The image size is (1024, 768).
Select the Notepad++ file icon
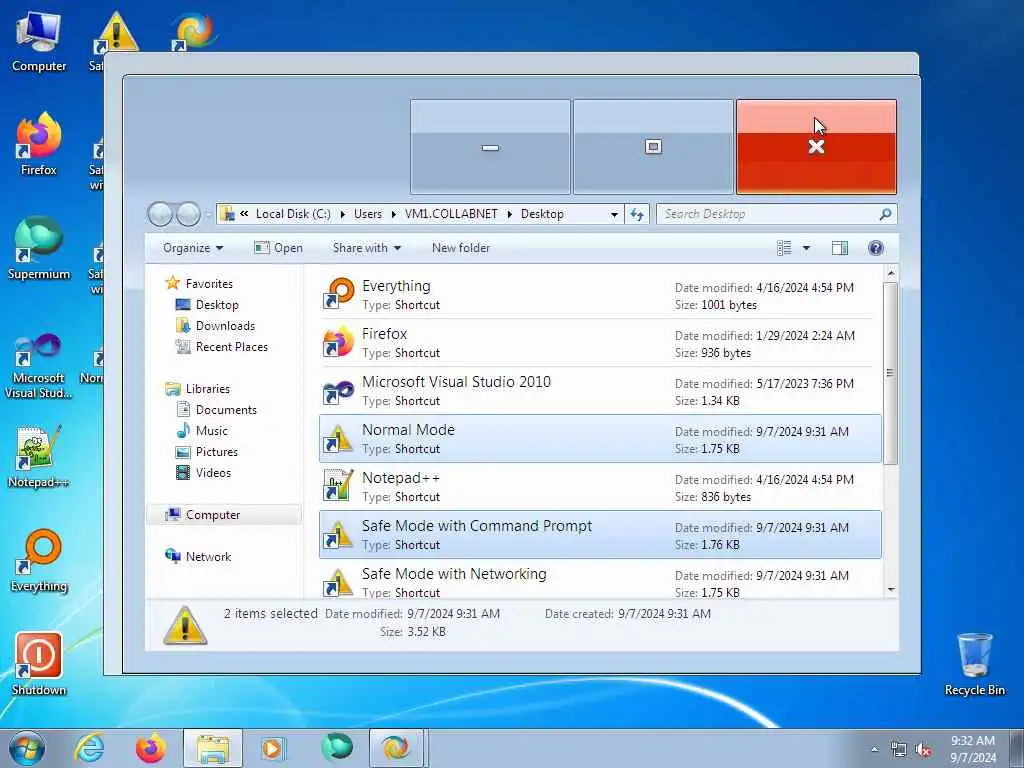pyautogui.click(x=339, y=486)
